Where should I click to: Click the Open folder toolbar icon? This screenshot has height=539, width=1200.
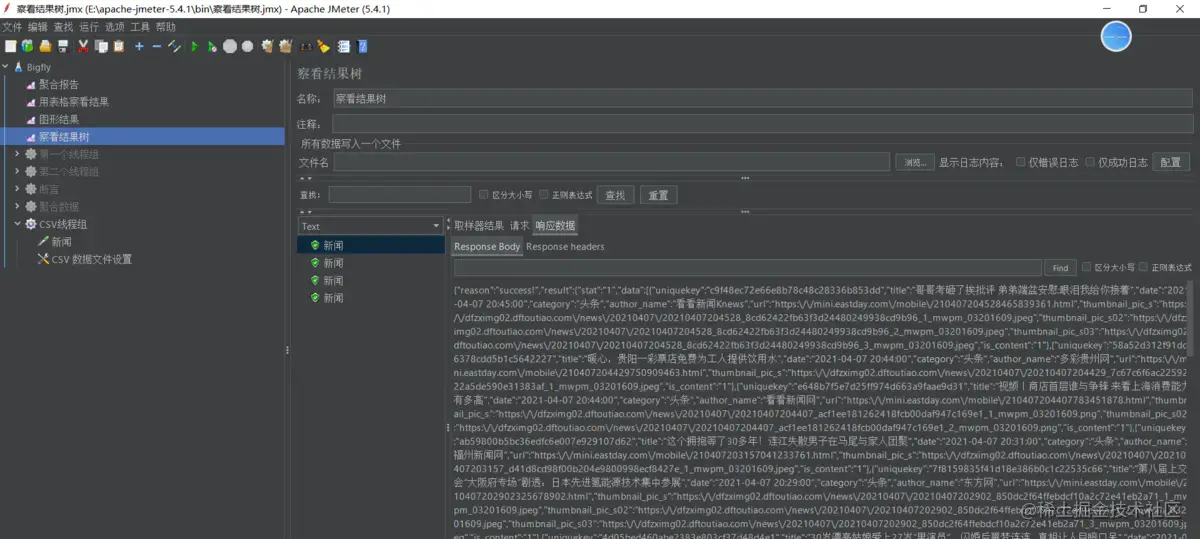click(x=45, y=46)
